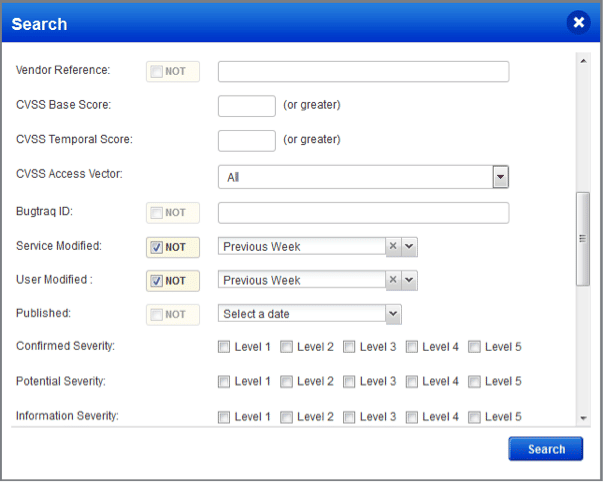Viewport: 603px width, 482px height.
Task: Clear the Service Modified date selection
Action: [393, 246]
